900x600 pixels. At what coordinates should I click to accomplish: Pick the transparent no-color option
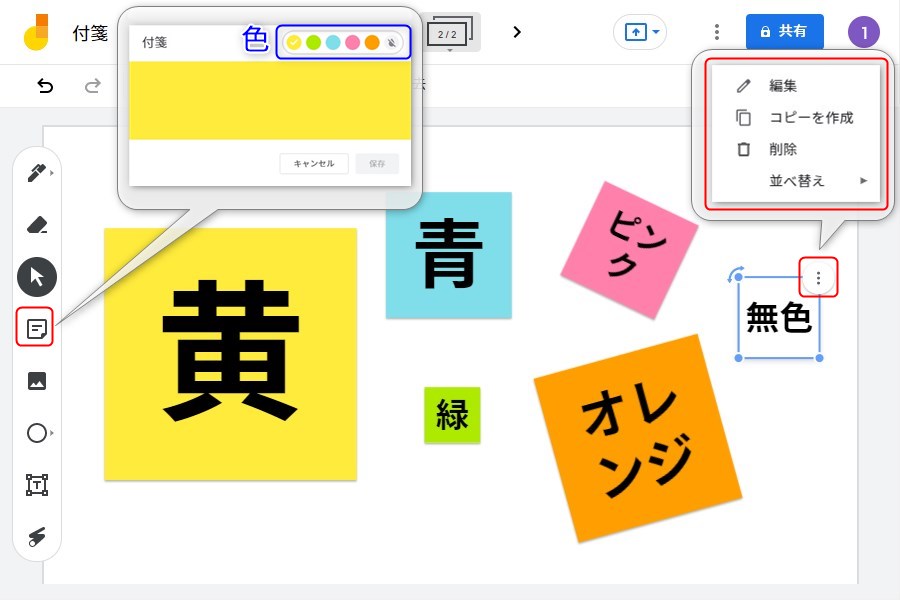pos(392,42)
